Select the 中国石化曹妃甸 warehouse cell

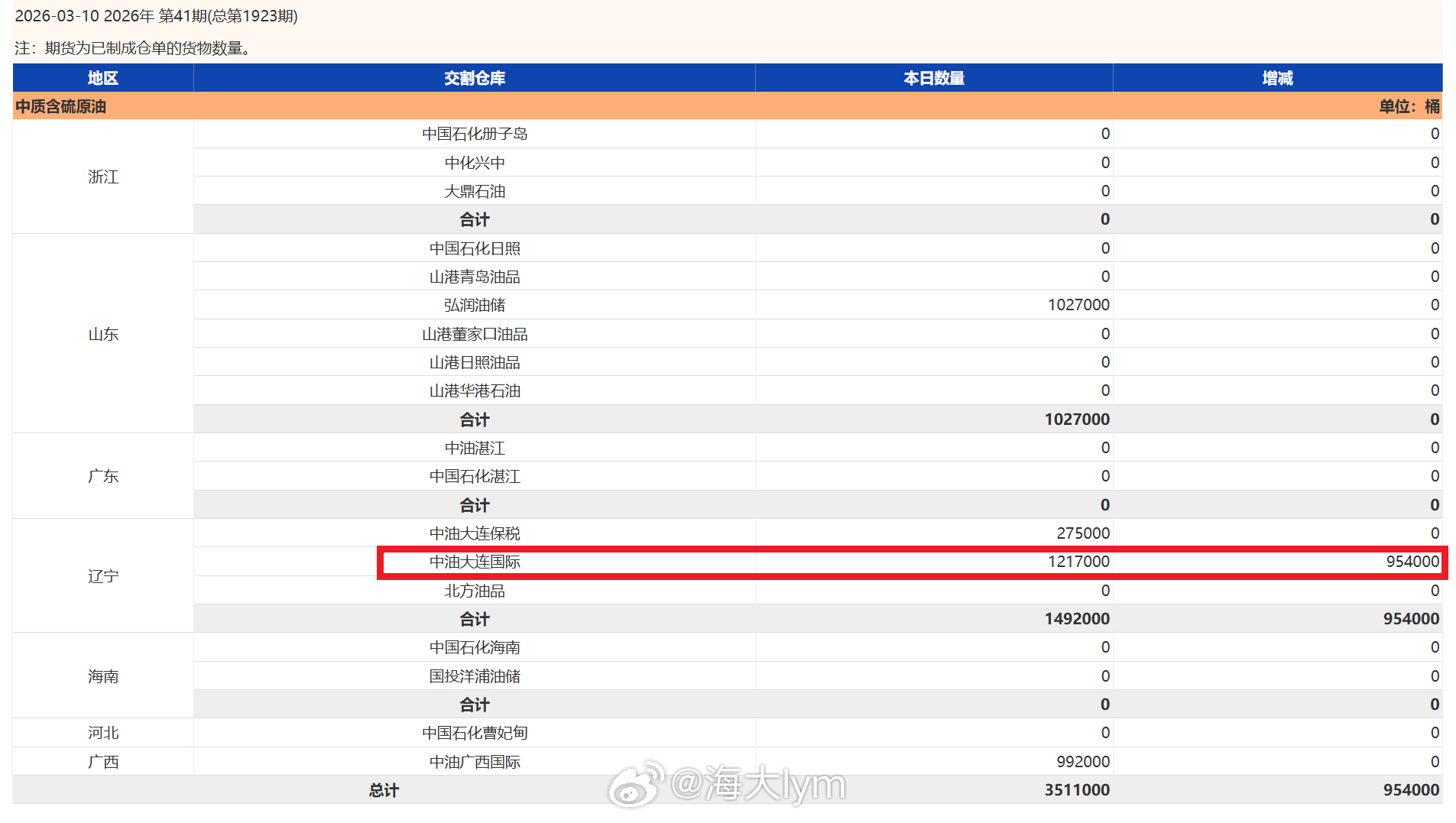pos(475,732)
